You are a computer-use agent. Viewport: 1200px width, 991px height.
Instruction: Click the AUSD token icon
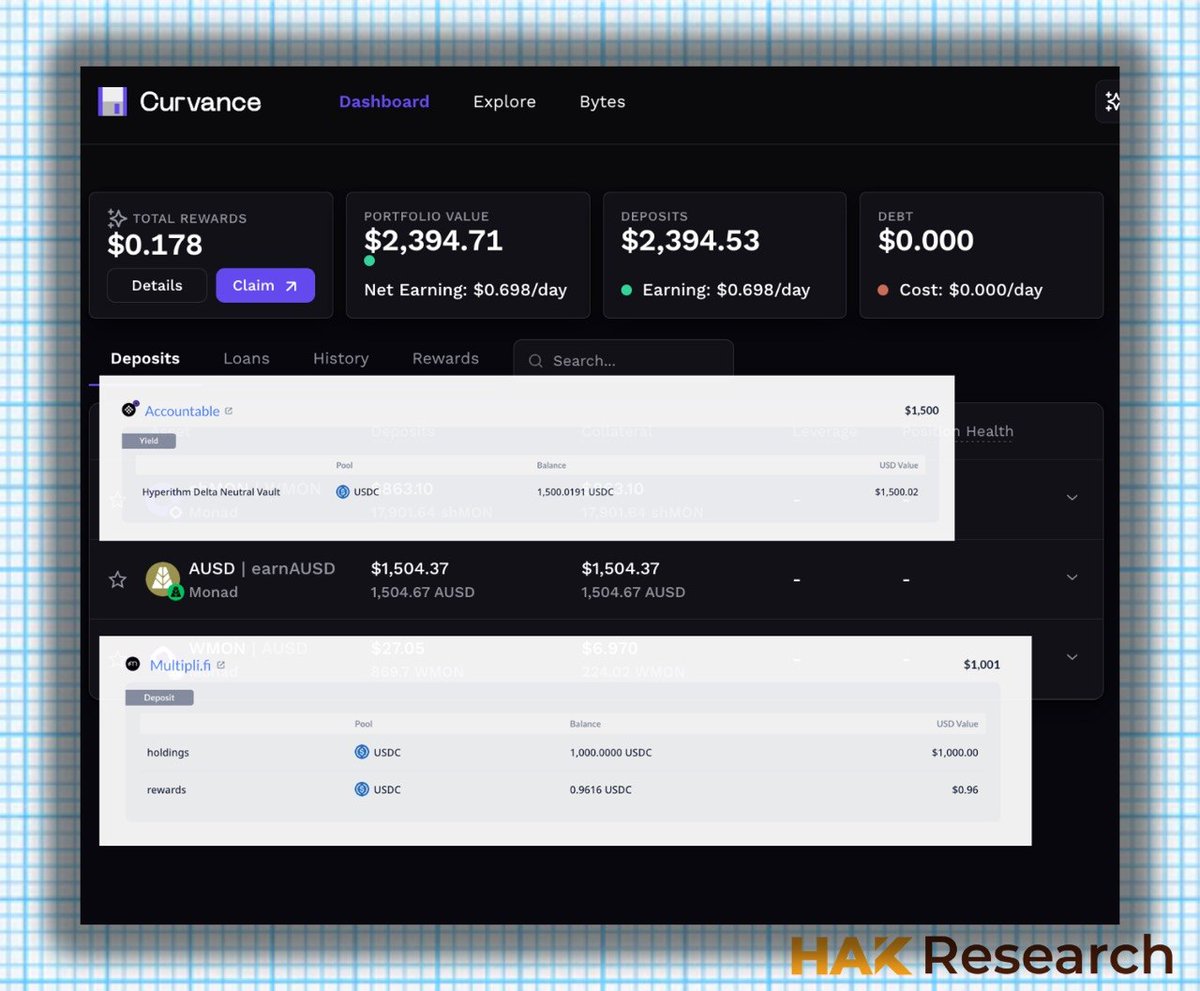163,579
